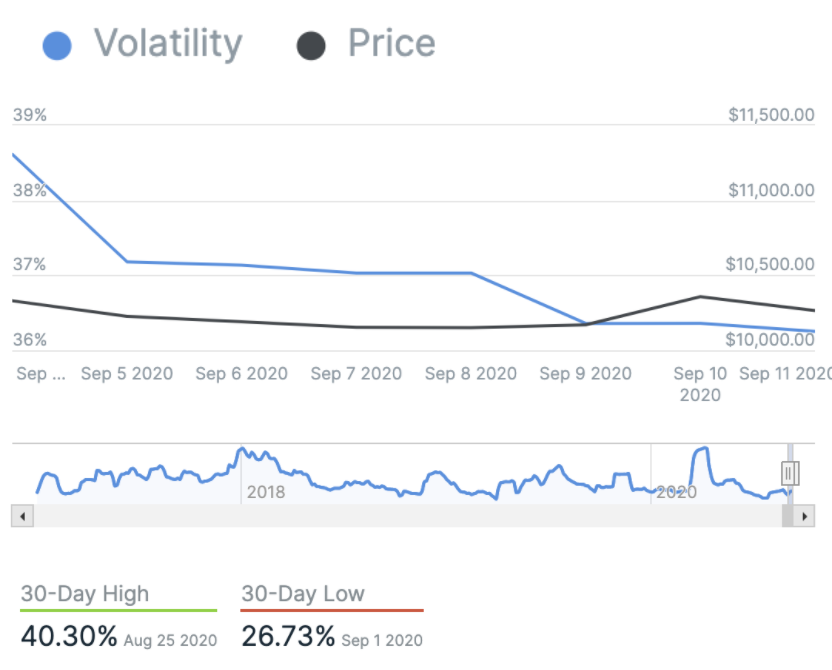Select the 30-Day High heading
Screen dimensions: 832x670
[85, 594]
